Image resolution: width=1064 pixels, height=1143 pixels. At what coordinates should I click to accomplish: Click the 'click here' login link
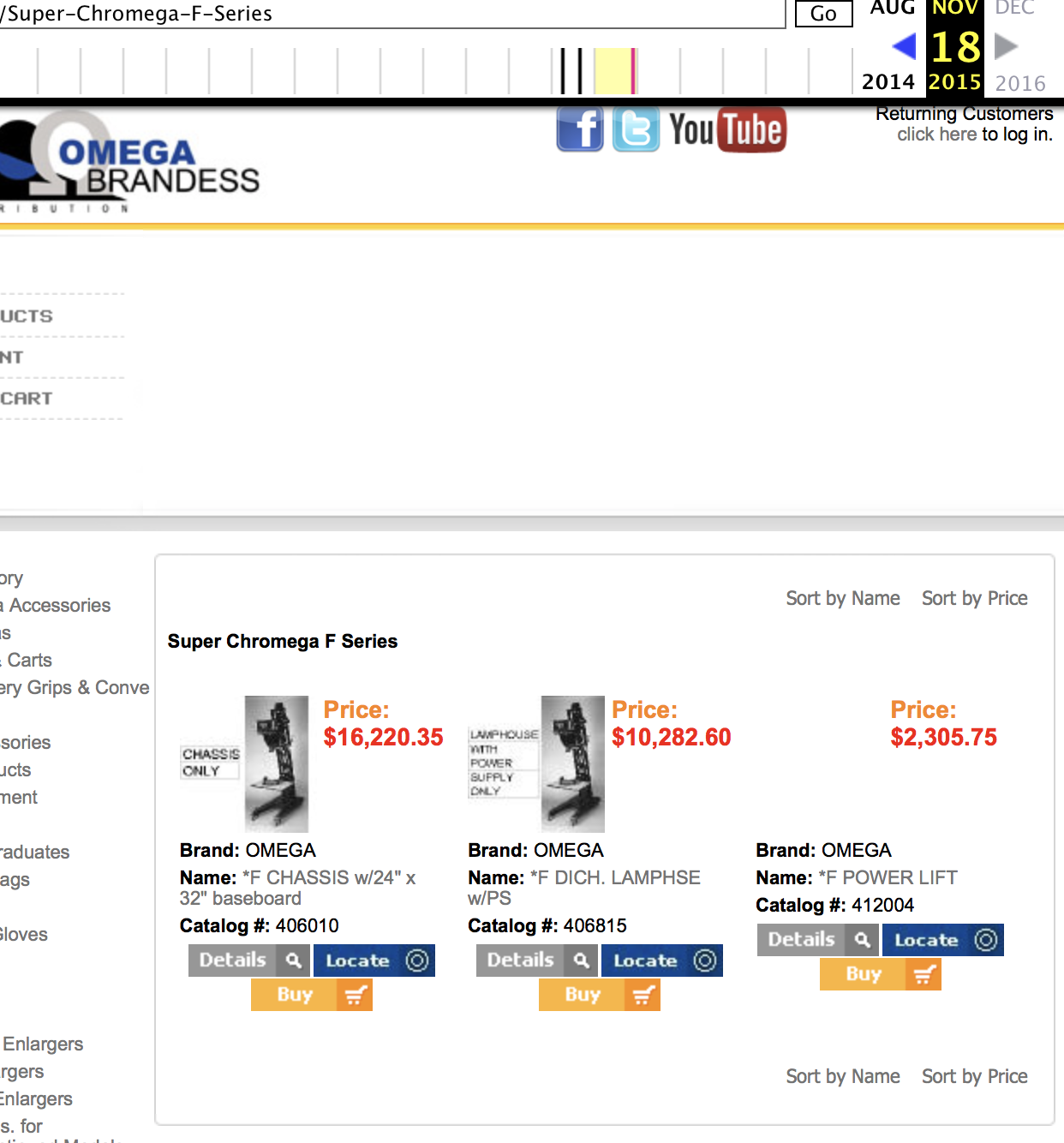[935, 135]
